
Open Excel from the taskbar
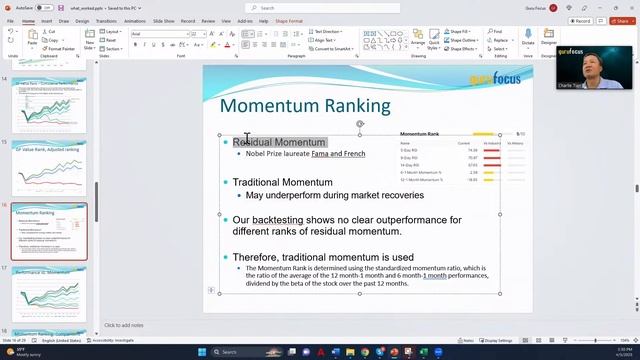coord(423,352)
